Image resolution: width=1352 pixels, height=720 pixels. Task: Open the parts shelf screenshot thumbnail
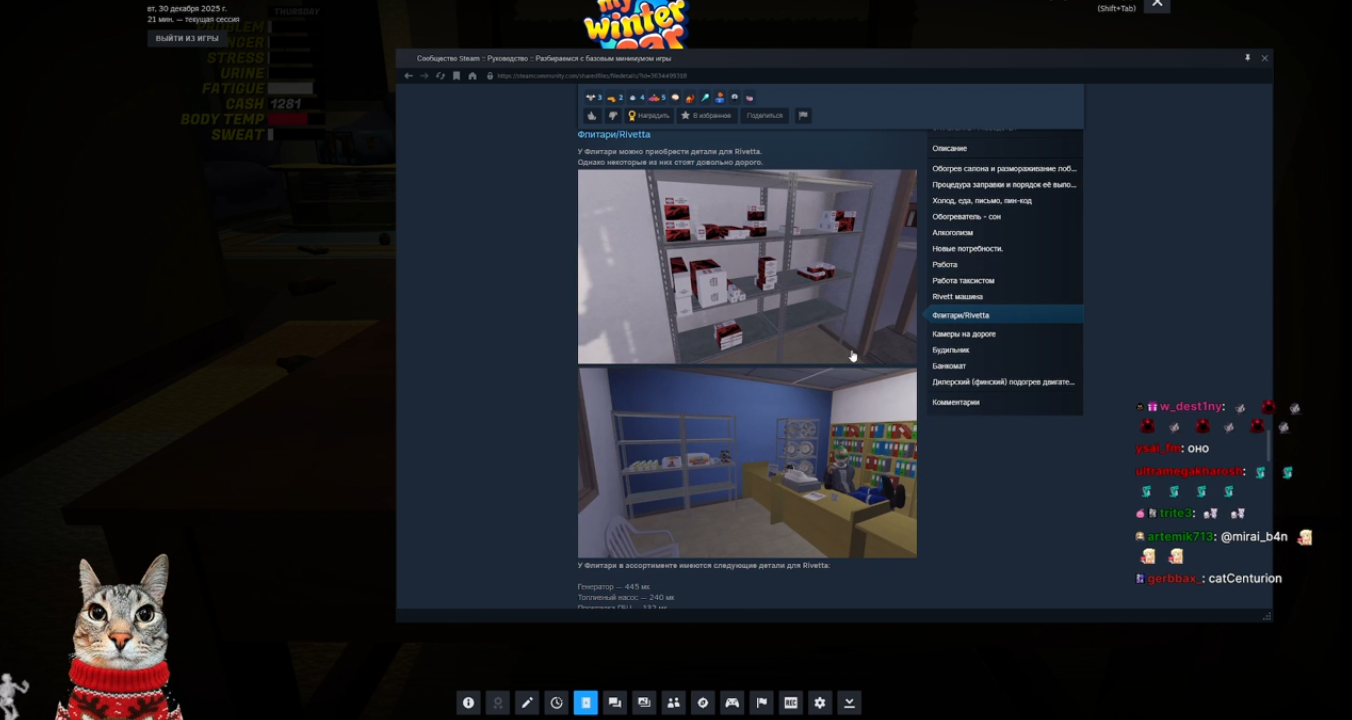747,267
